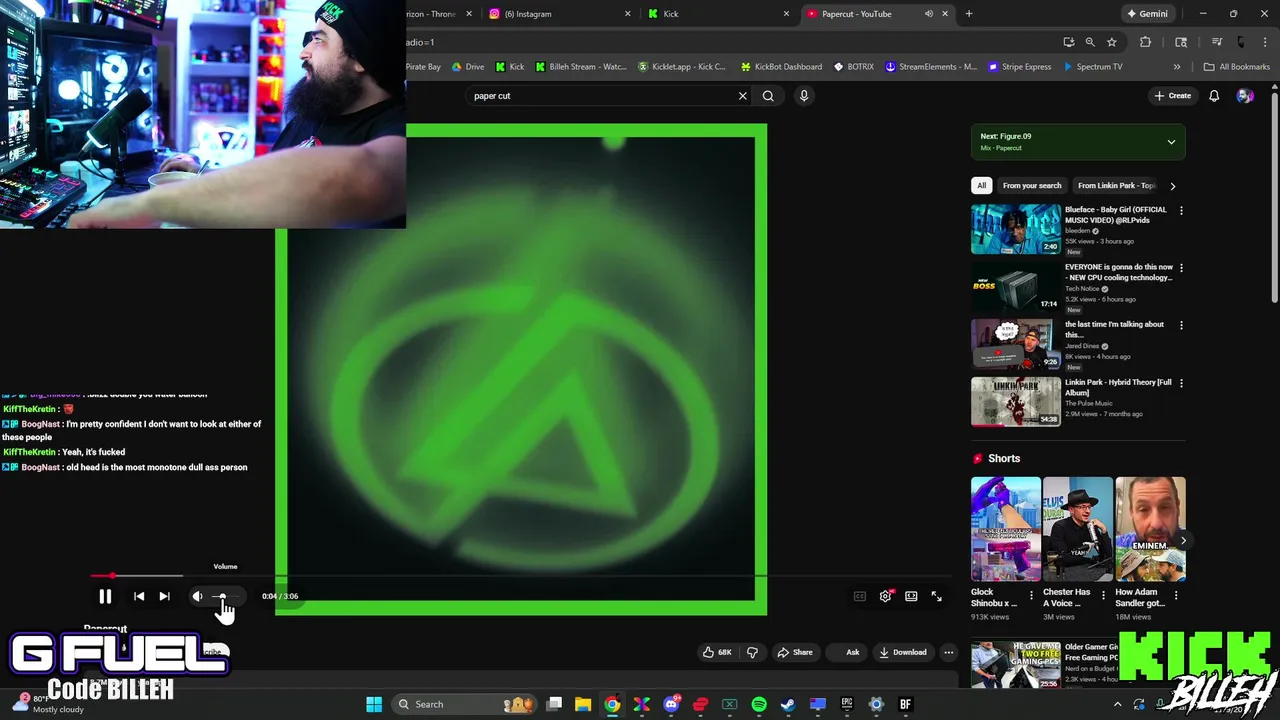This screenshot has height=720, width=1280.
Task: Select the 'All' filter chip
Action: pyautogui.click(x=981, y=185)
